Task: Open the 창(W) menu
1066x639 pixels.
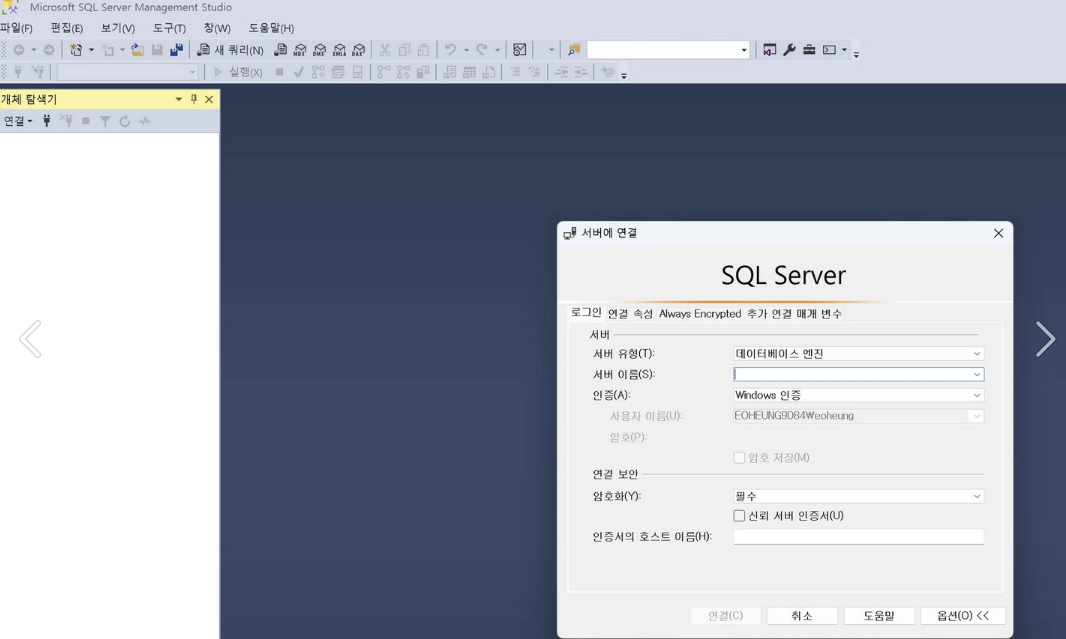Action: click(x=218, y=28)
